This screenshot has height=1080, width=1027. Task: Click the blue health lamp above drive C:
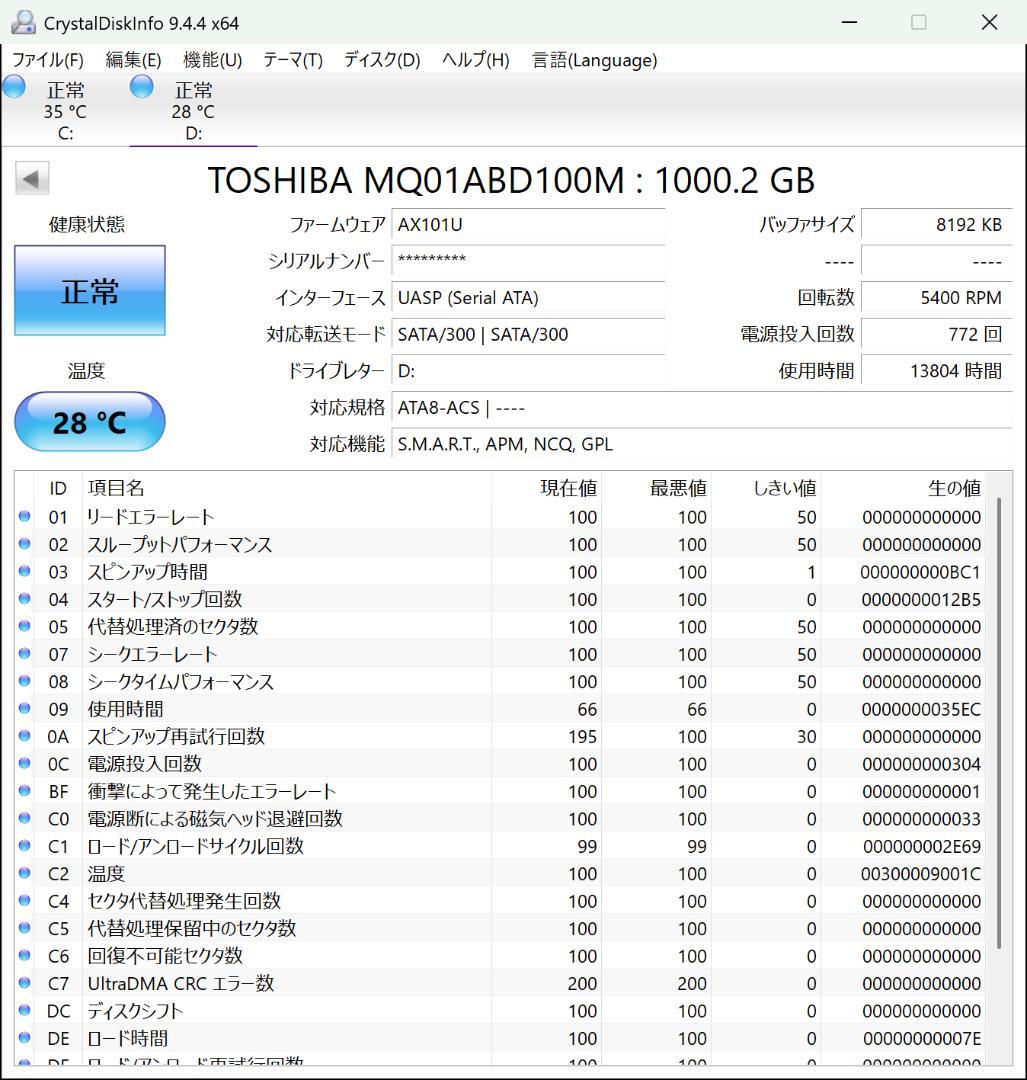(14, 87)
